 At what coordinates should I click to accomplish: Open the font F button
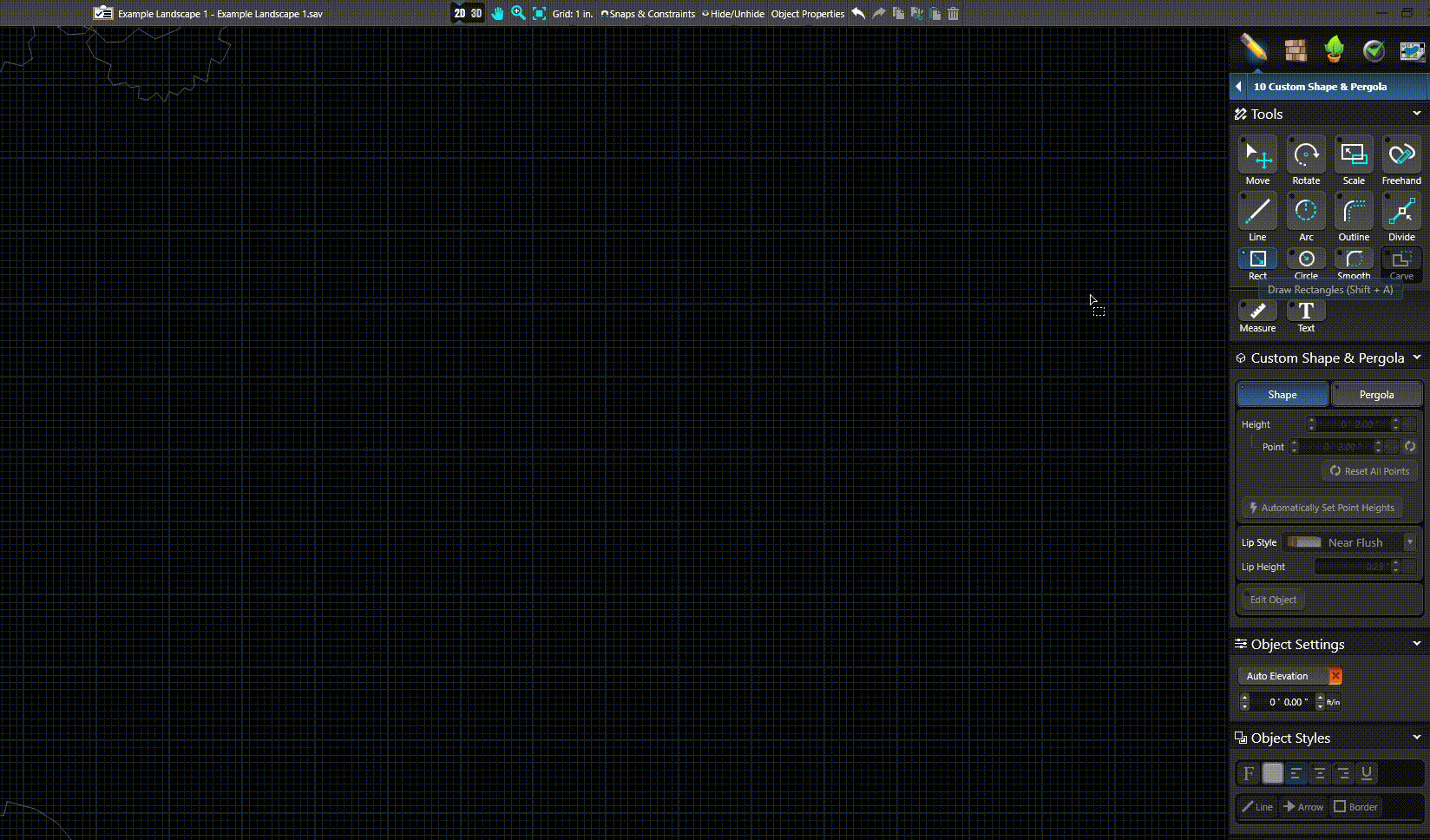click(1249, 773)
